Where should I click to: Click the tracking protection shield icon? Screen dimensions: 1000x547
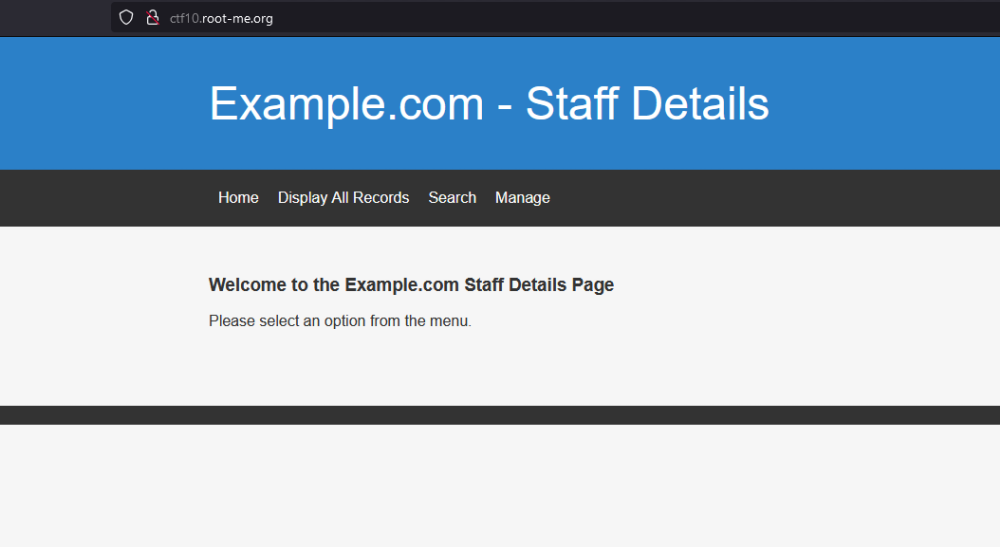(126, 17)
